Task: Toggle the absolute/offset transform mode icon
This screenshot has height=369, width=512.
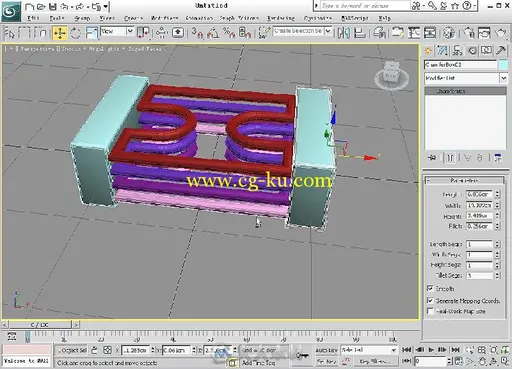Action: coord(107,350)
